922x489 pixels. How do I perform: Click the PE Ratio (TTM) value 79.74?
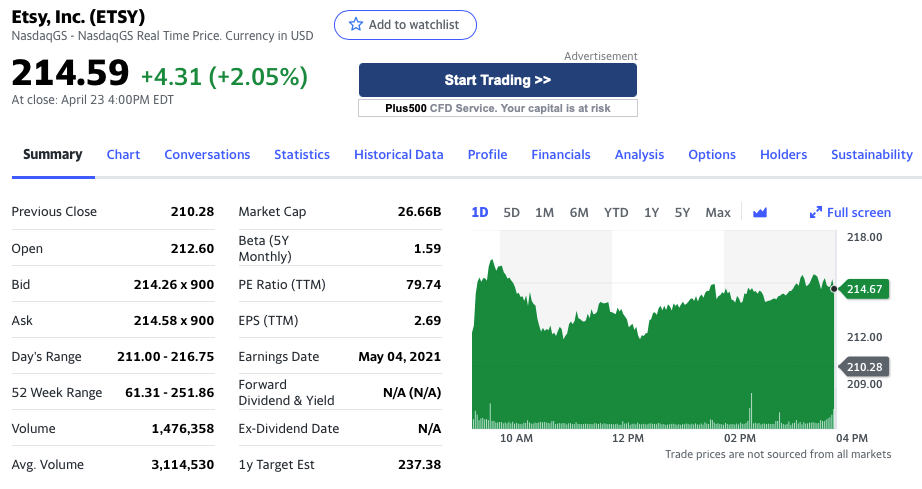pyautogui.click(x=423, y=284)
